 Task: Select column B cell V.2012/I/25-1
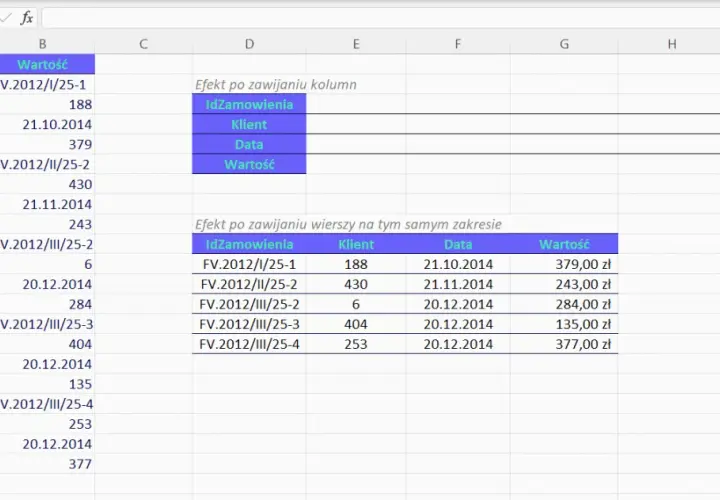[x=47, y=84]
